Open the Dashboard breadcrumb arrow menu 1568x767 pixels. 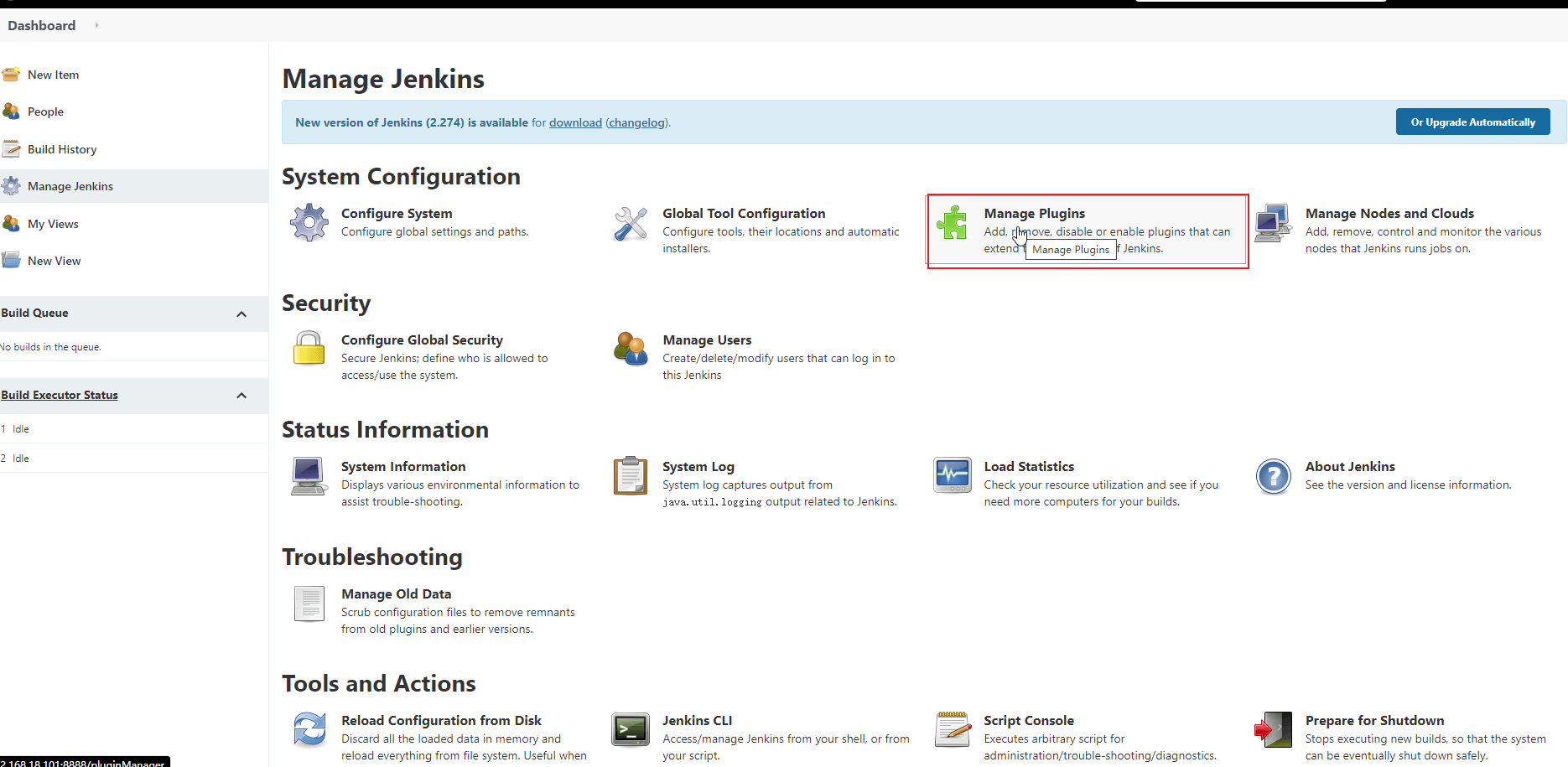[97, 25]
